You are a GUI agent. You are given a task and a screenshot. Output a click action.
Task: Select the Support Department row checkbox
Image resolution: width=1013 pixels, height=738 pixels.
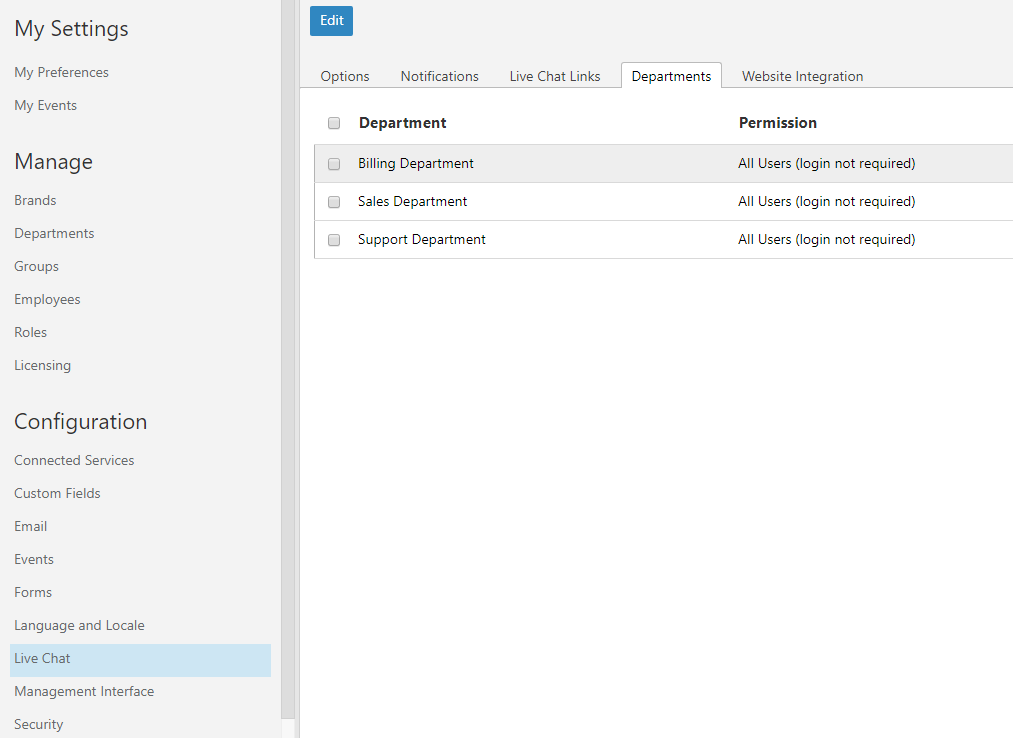coord(334,240)
